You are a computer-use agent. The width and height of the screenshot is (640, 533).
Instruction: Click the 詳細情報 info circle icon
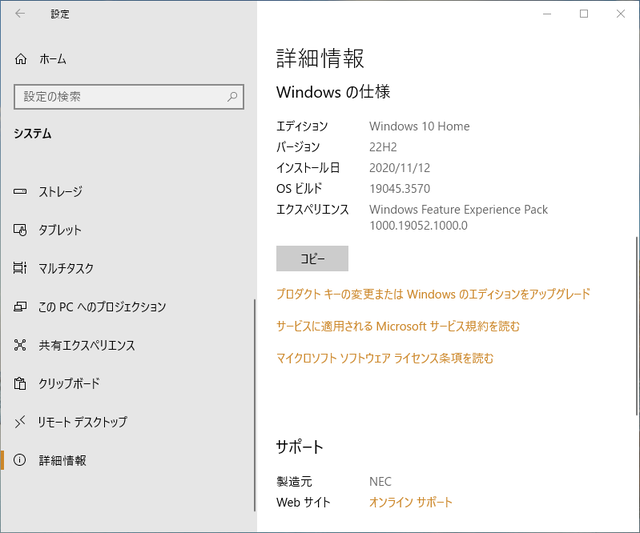pos(20,460)
